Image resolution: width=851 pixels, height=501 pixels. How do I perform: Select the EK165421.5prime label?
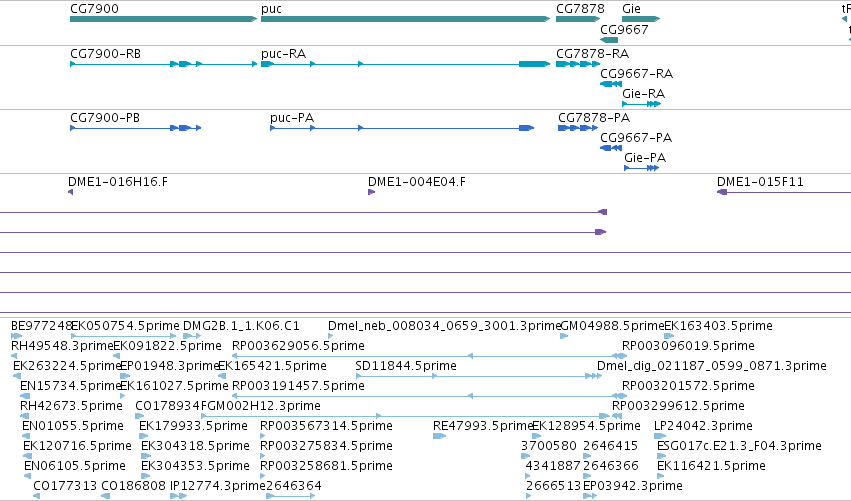[x=272, y=366]
